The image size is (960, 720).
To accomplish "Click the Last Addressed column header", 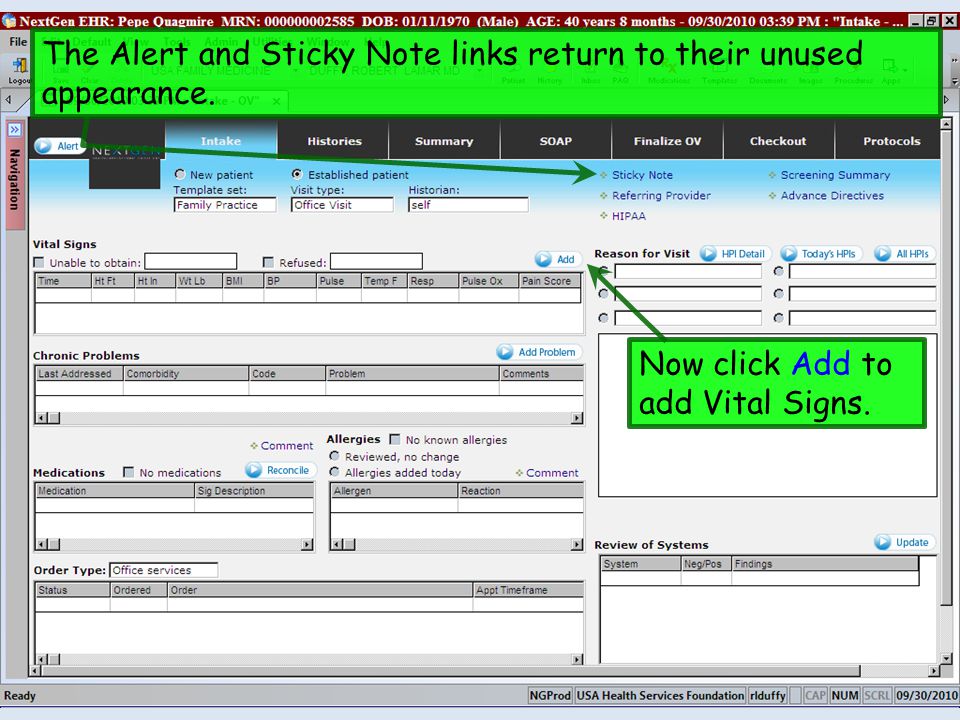I will pos(79,373).
